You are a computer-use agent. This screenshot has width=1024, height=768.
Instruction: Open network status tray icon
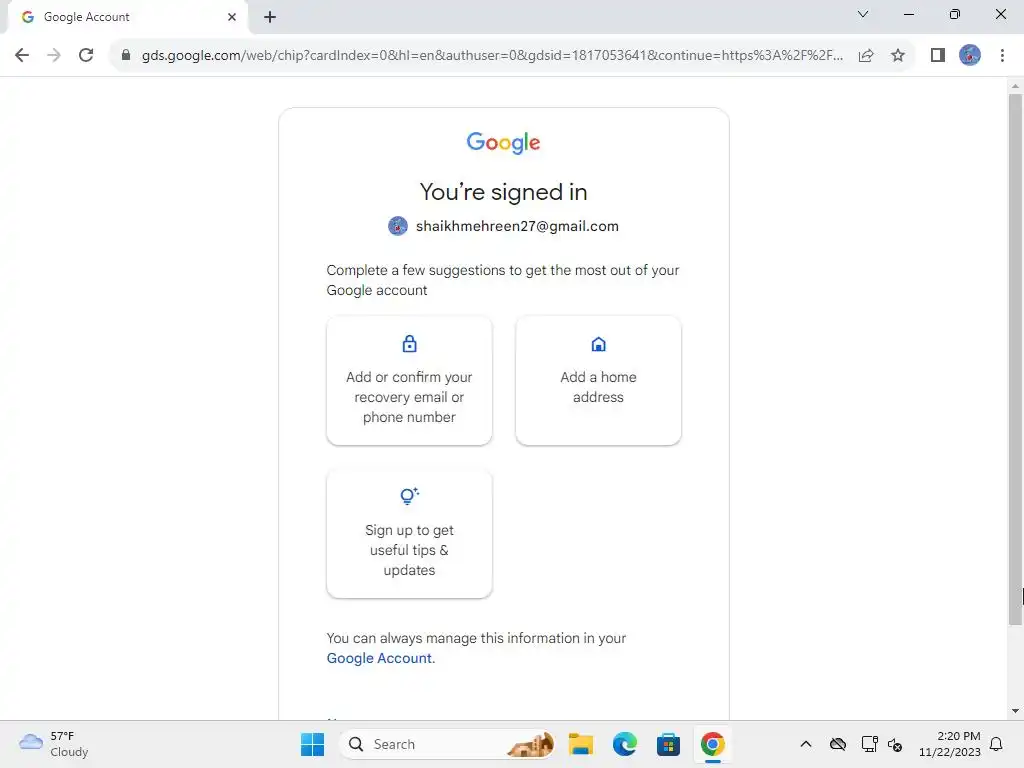(869, 744)
